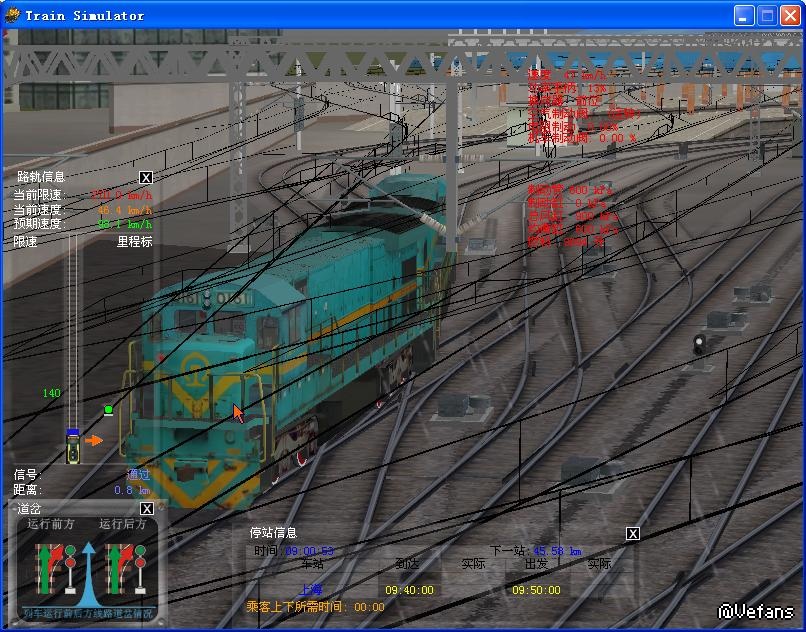Toggle the 运行前方 forward switch track diagram
806x632 pixels.
click(x=49, y=569)
